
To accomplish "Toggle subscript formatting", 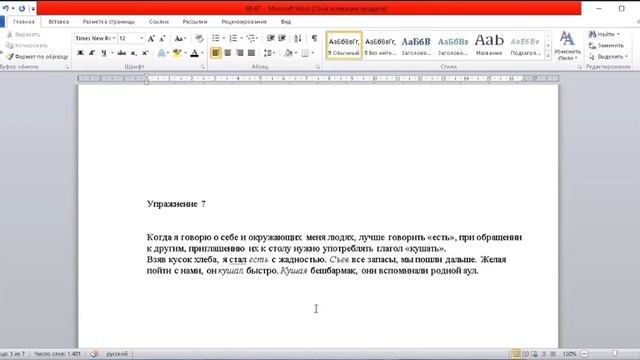I will (x=133, y=53).
